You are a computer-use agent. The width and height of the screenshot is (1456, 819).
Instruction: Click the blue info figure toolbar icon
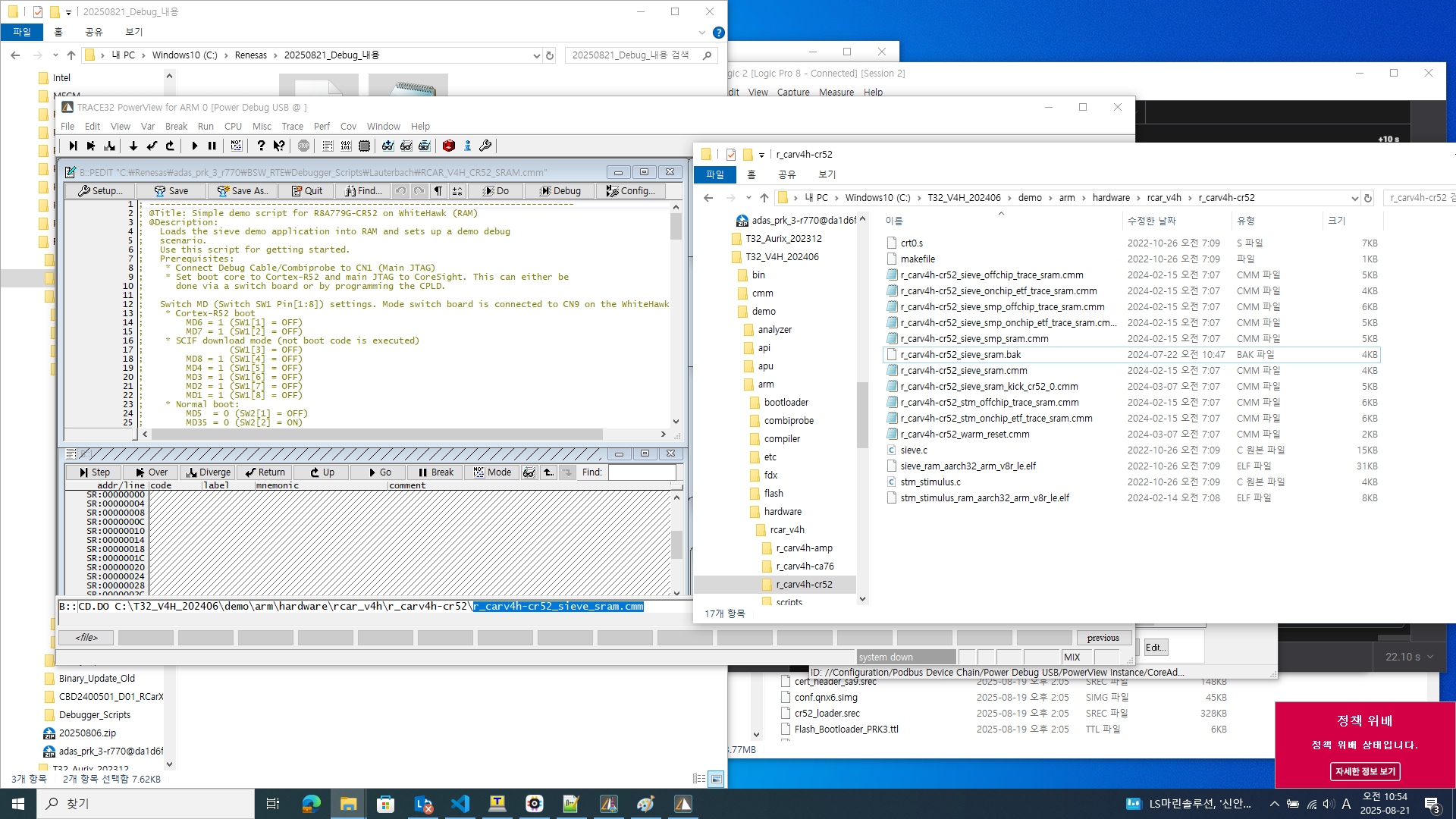pyautogui.click(x=467, y=146)
